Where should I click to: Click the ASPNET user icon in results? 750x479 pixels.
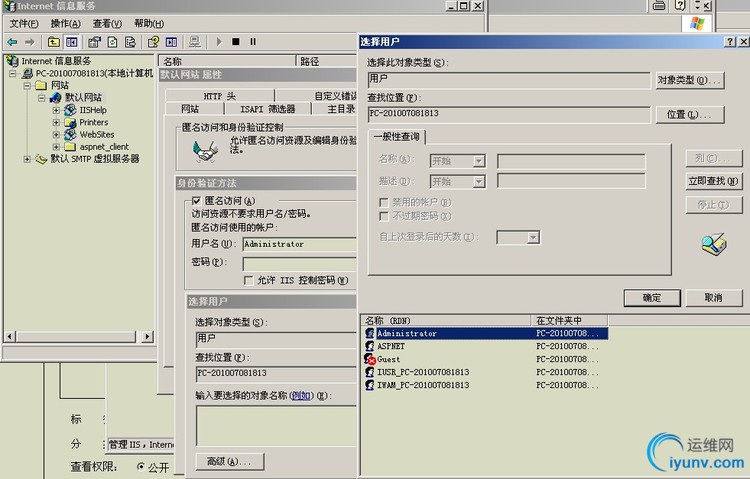tap(369, 346)
